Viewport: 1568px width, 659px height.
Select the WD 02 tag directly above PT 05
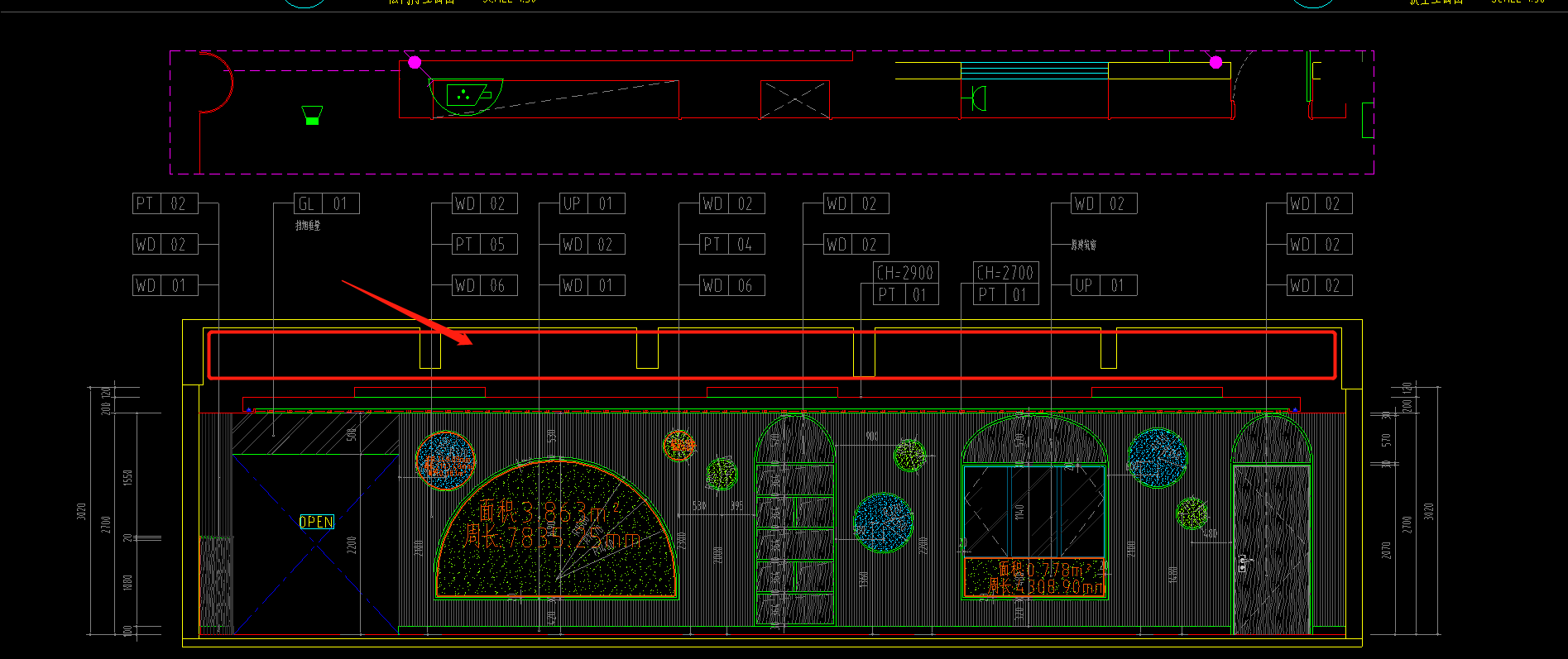point(485,203)
